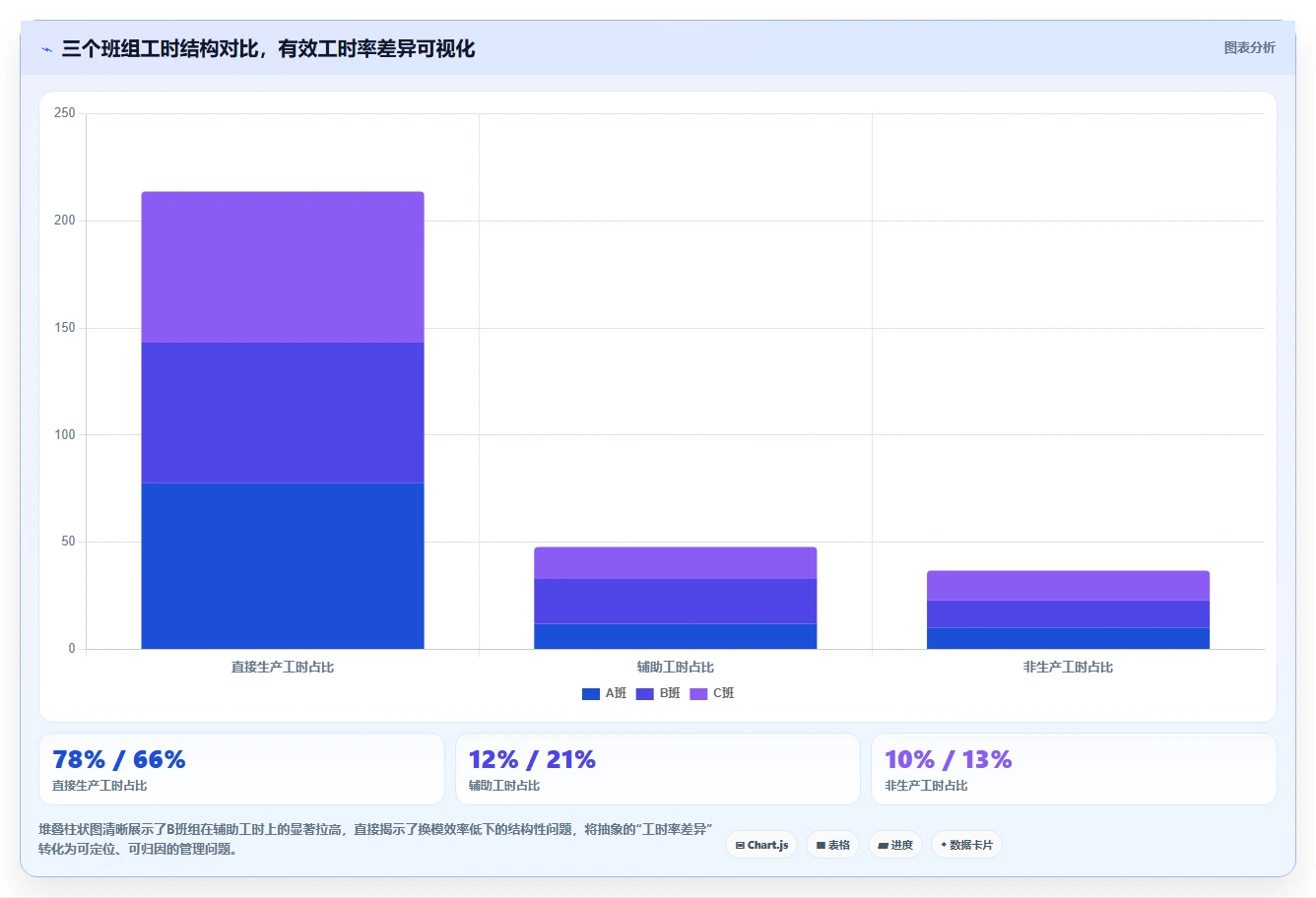Click the 辅助工时占比 x-axis label

(676, 668)
